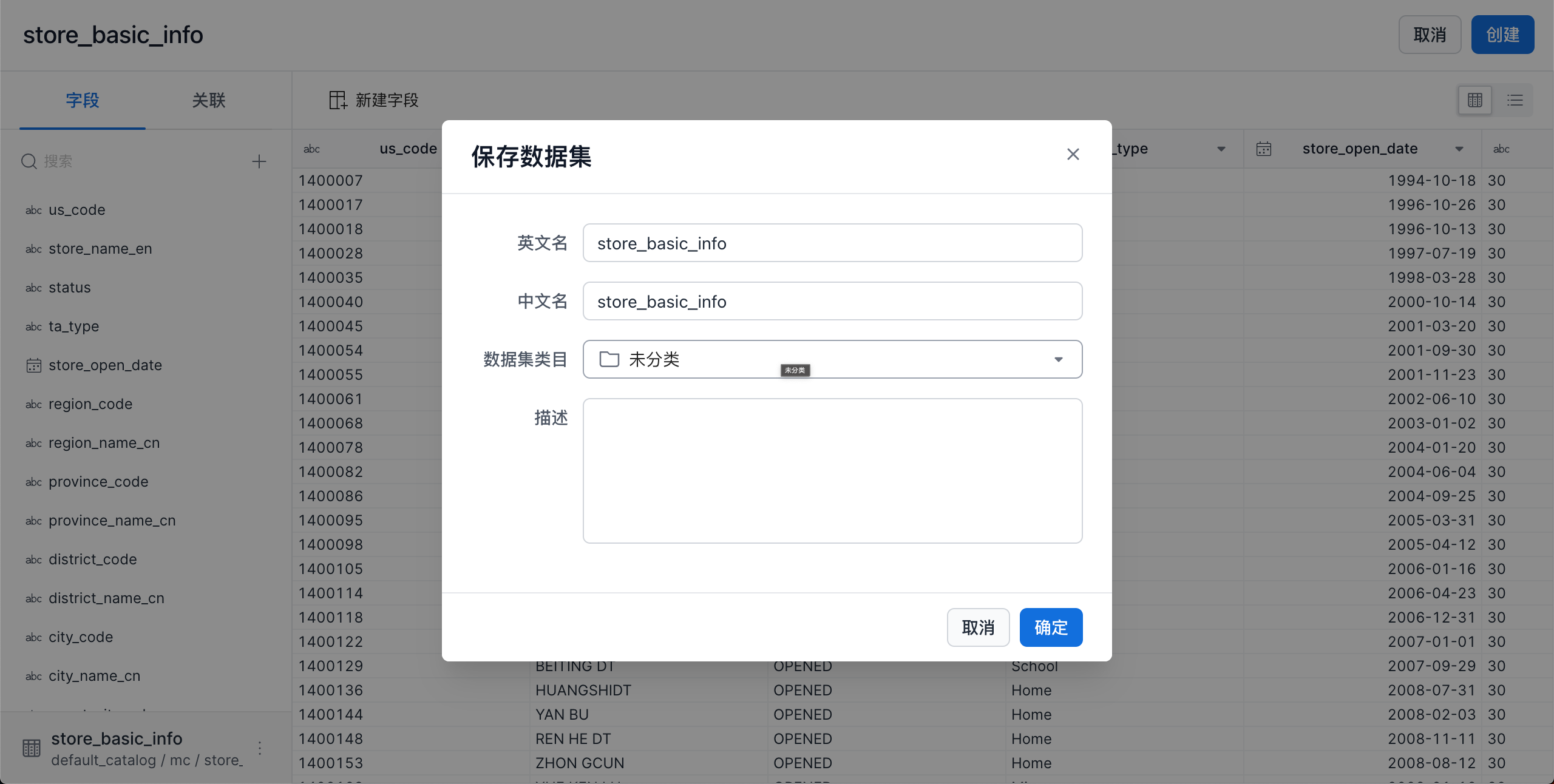Click the Chinese name input field

click(832, 302)
